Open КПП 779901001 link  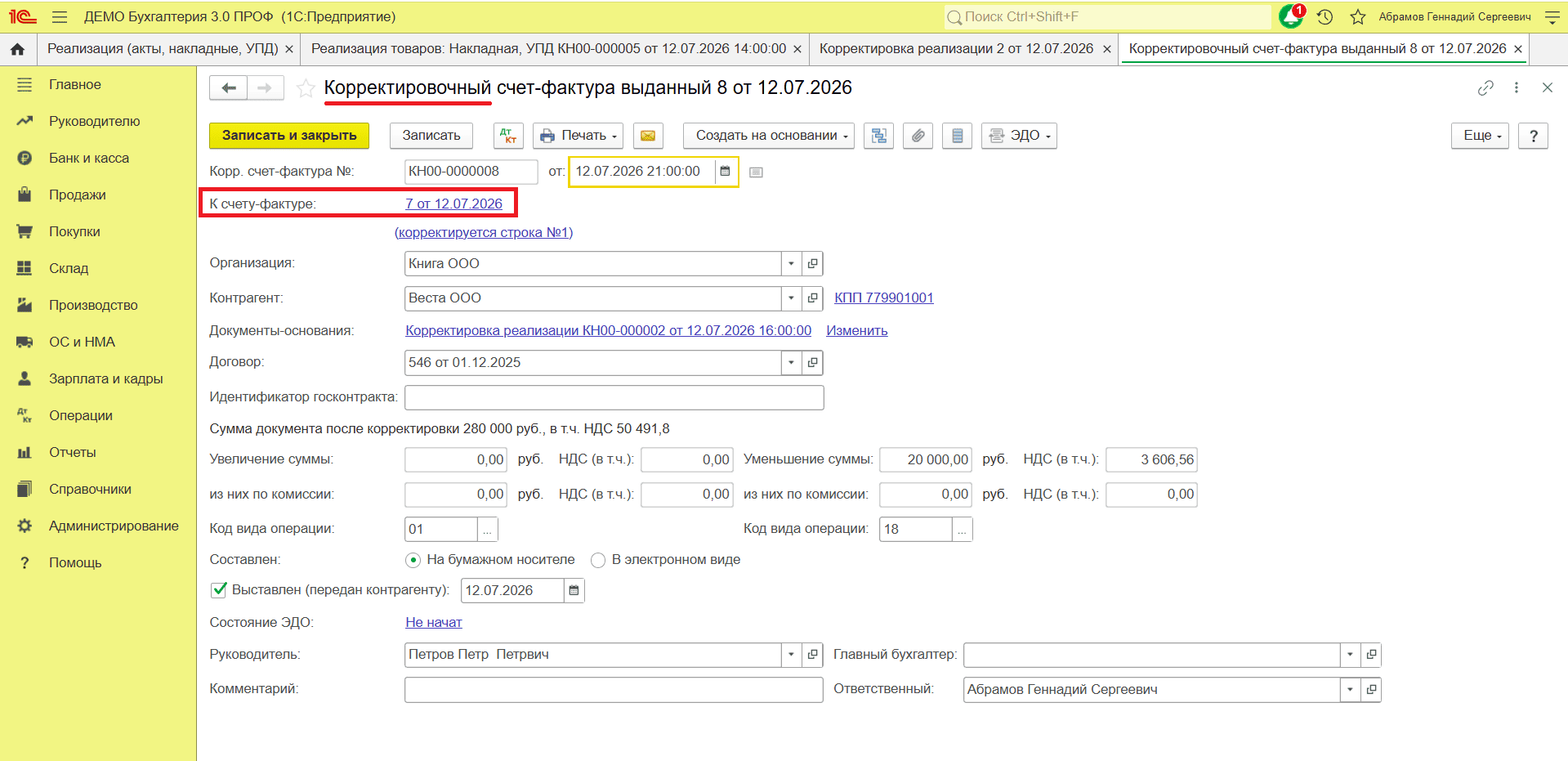click(x=884, y=298)
